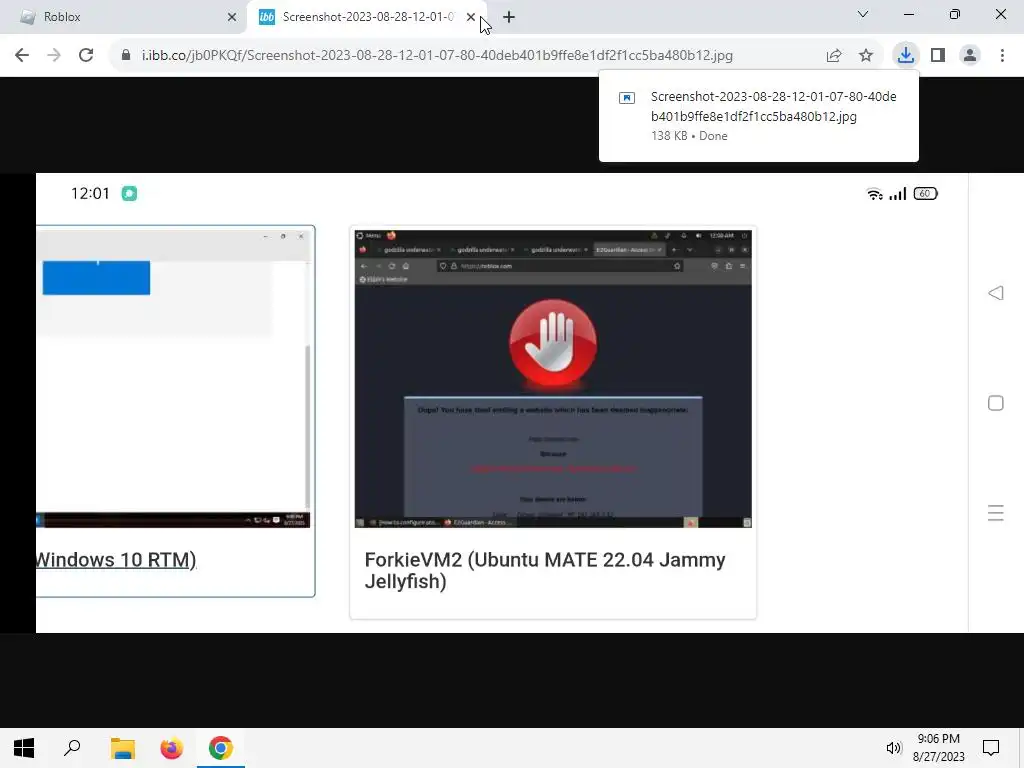Click the phone battery 60 indicator
The width and height of the screenshot is (1024, 768).
[x=925, y=194]
